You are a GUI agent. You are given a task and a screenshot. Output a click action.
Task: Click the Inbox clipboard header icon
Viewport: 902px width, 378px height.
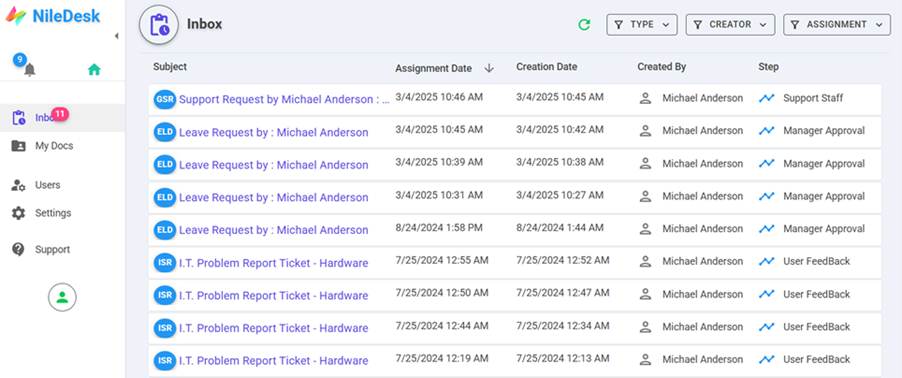[159, 25]
